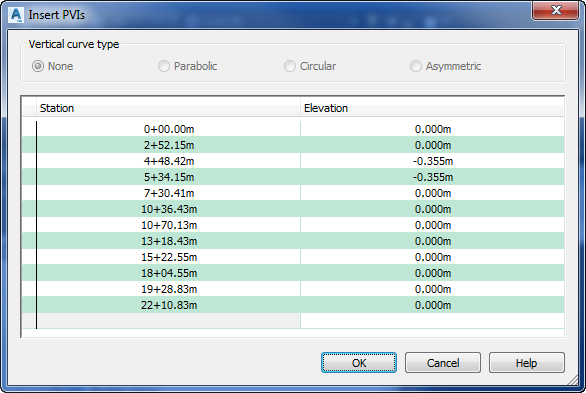The image size is (586, 393).
Task: Select station cell 2+52.15m
Action: [x=169, y=145]
